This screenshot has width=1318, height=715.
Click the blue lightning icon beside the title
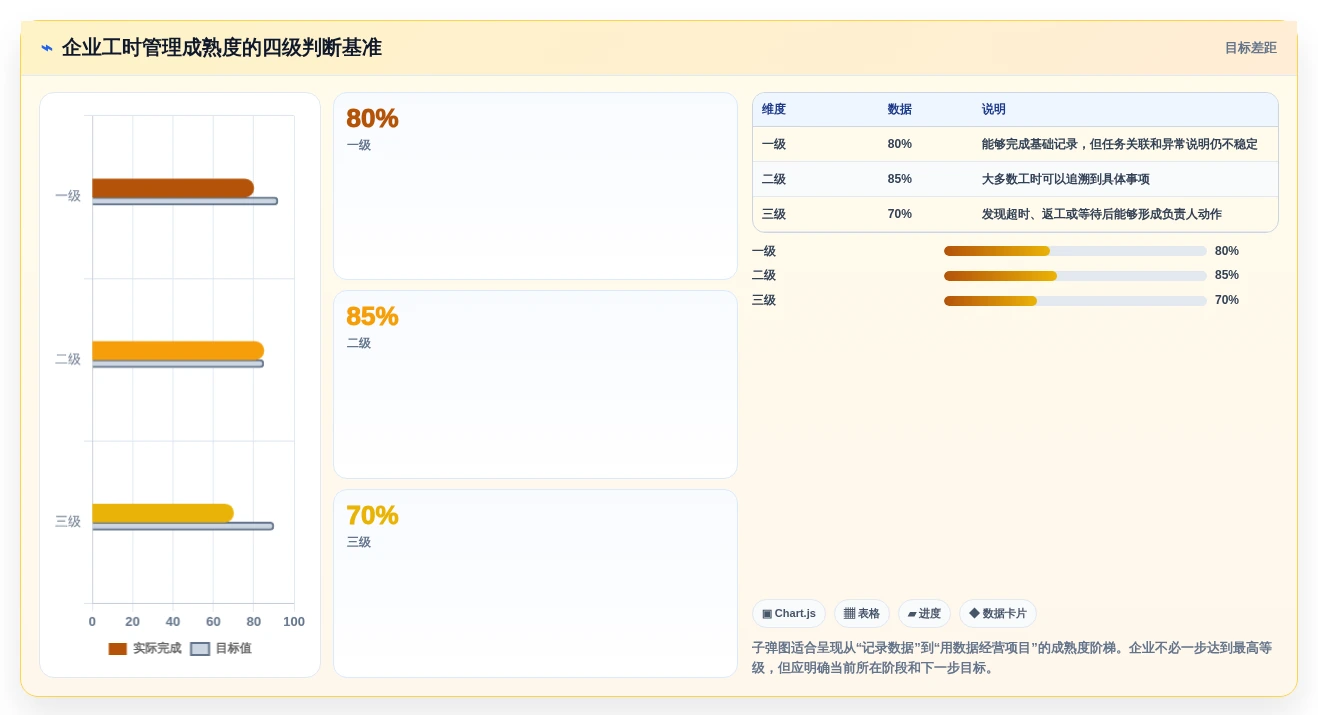click(x=47, y=48)
